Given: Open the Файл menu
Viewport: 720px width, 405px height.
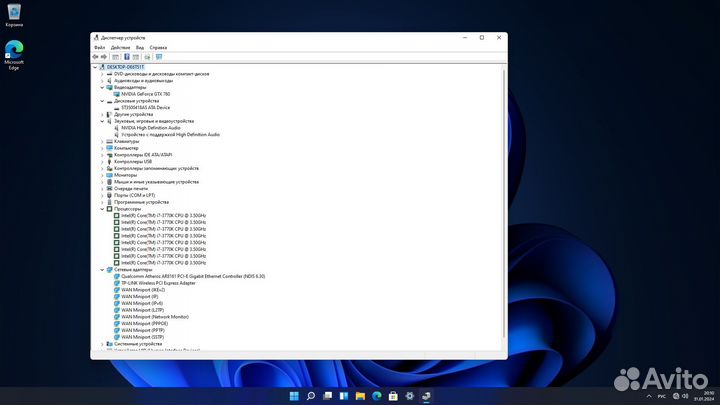Looking at the screenshot, I should [x=100, y=48].
